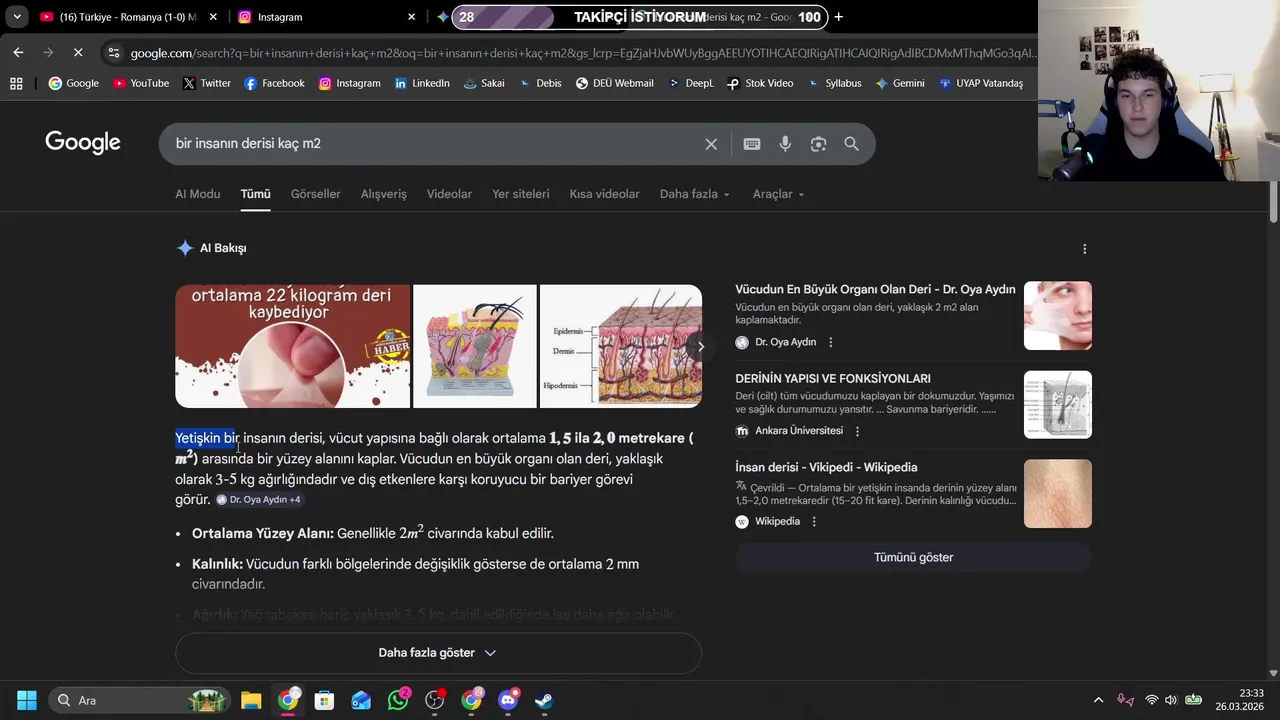Image resolution: width=1280 pixels, height=720 pixels.
Task: Open the Debis bookmark
Action: coord(540,83)
